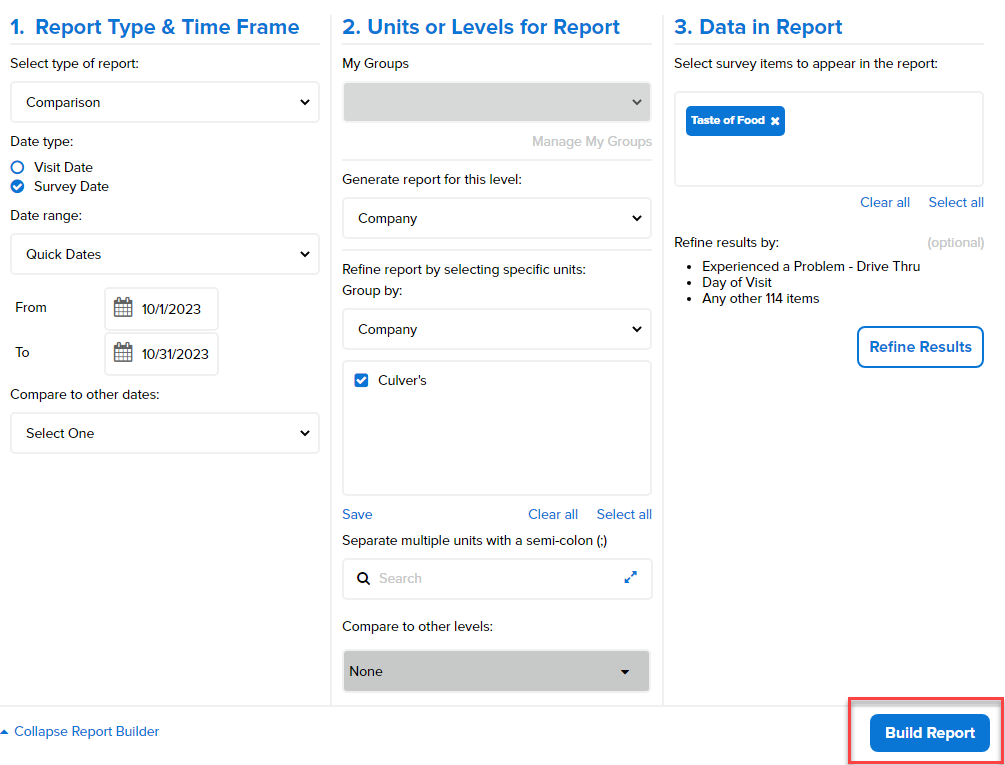Open the Generate report level dropdown
This screenshot has height=765, width=1005.
point(496,218)
